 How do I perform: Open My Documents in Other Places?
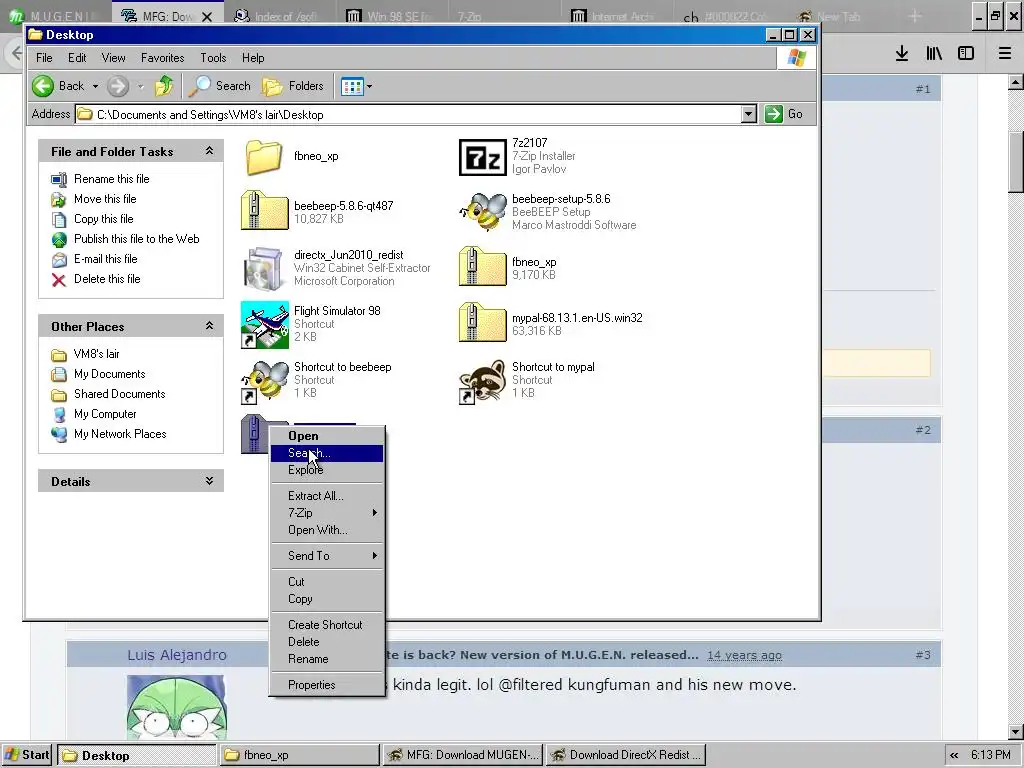tap(109, 374)
